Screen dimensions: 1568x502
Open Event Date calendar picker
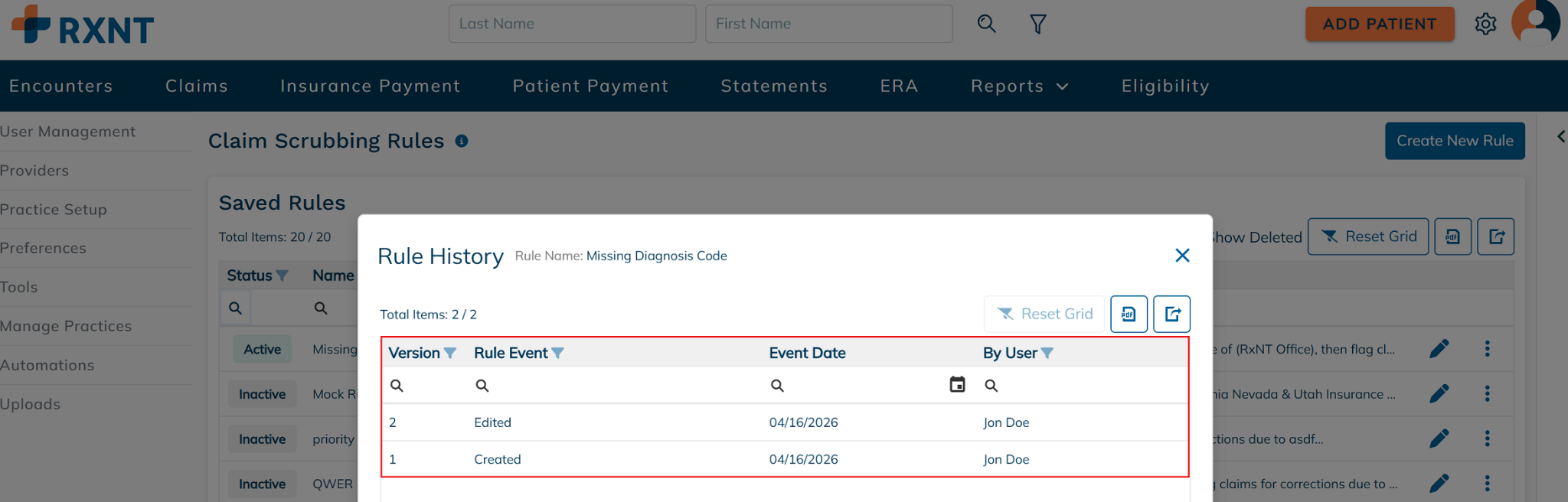[957, 384]
